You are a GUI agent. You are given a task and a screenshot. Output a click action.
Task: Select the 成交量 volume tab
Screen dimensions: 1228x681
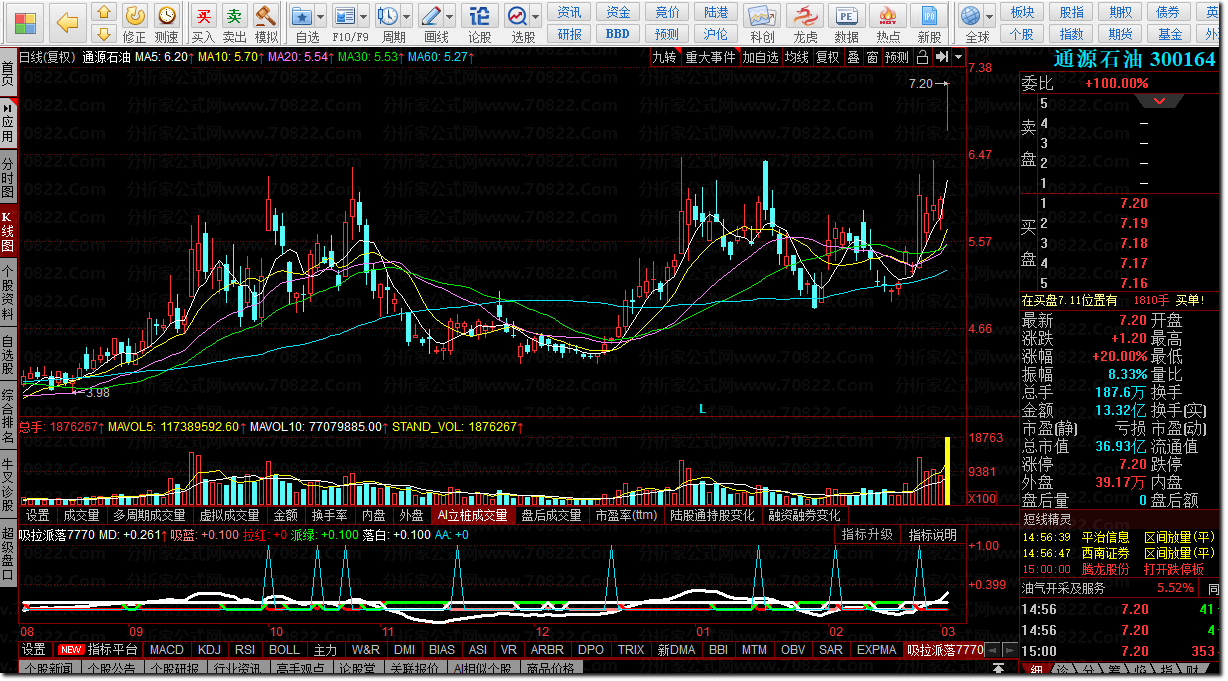82,515
